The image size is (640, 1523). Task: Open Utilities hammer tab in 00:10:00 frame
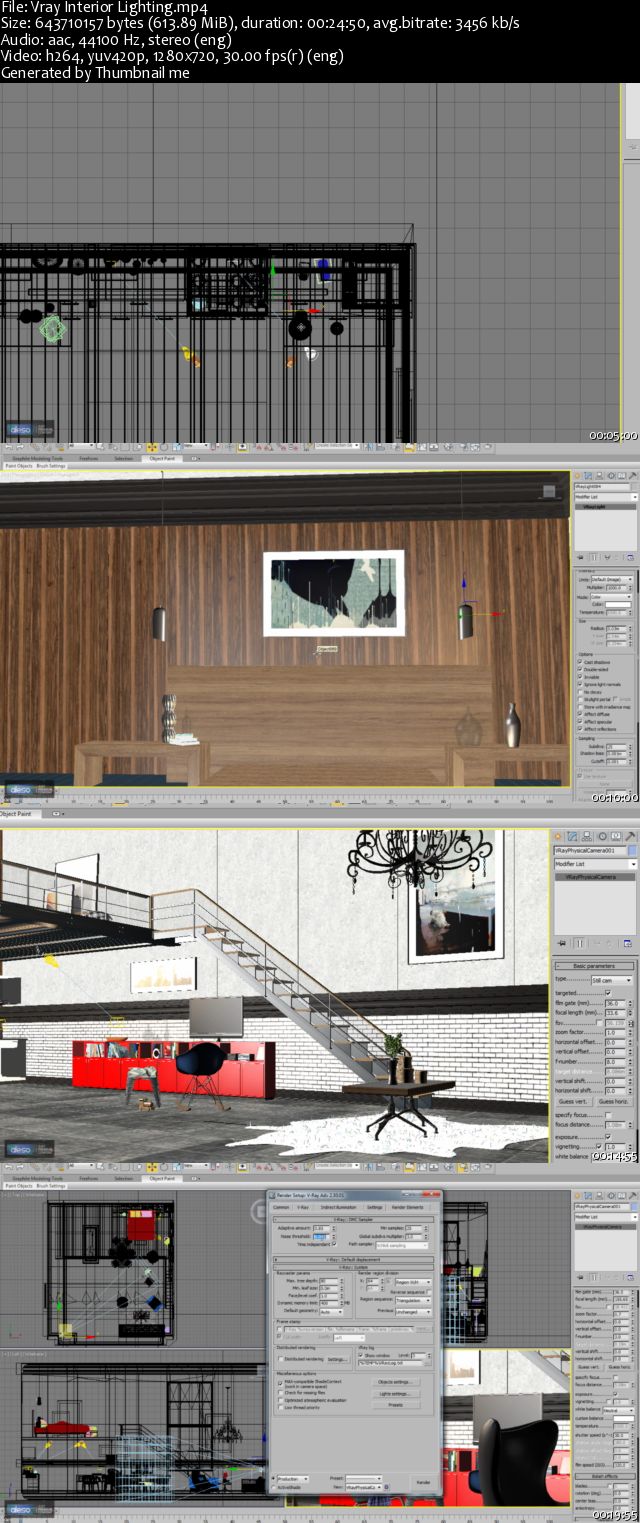[632, 476]
